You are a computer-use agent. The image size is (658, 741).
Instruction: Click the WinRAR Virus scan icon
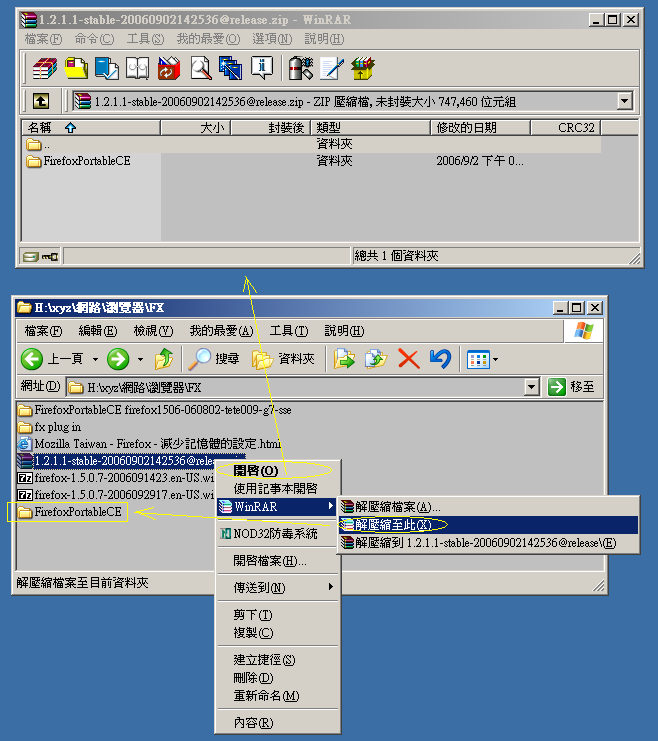pos(300,68)
